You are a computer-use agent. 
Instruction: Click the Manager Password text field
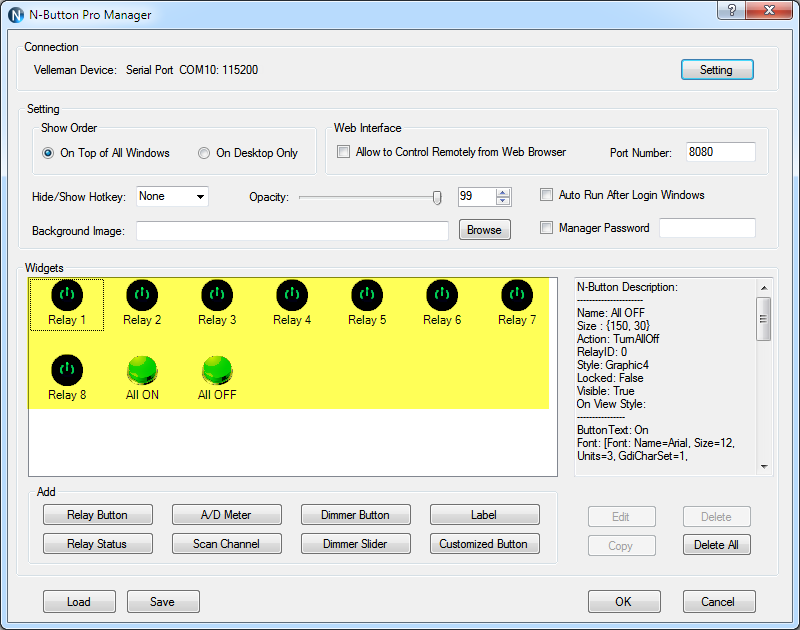pyautogui.click(x=707, y=228)
